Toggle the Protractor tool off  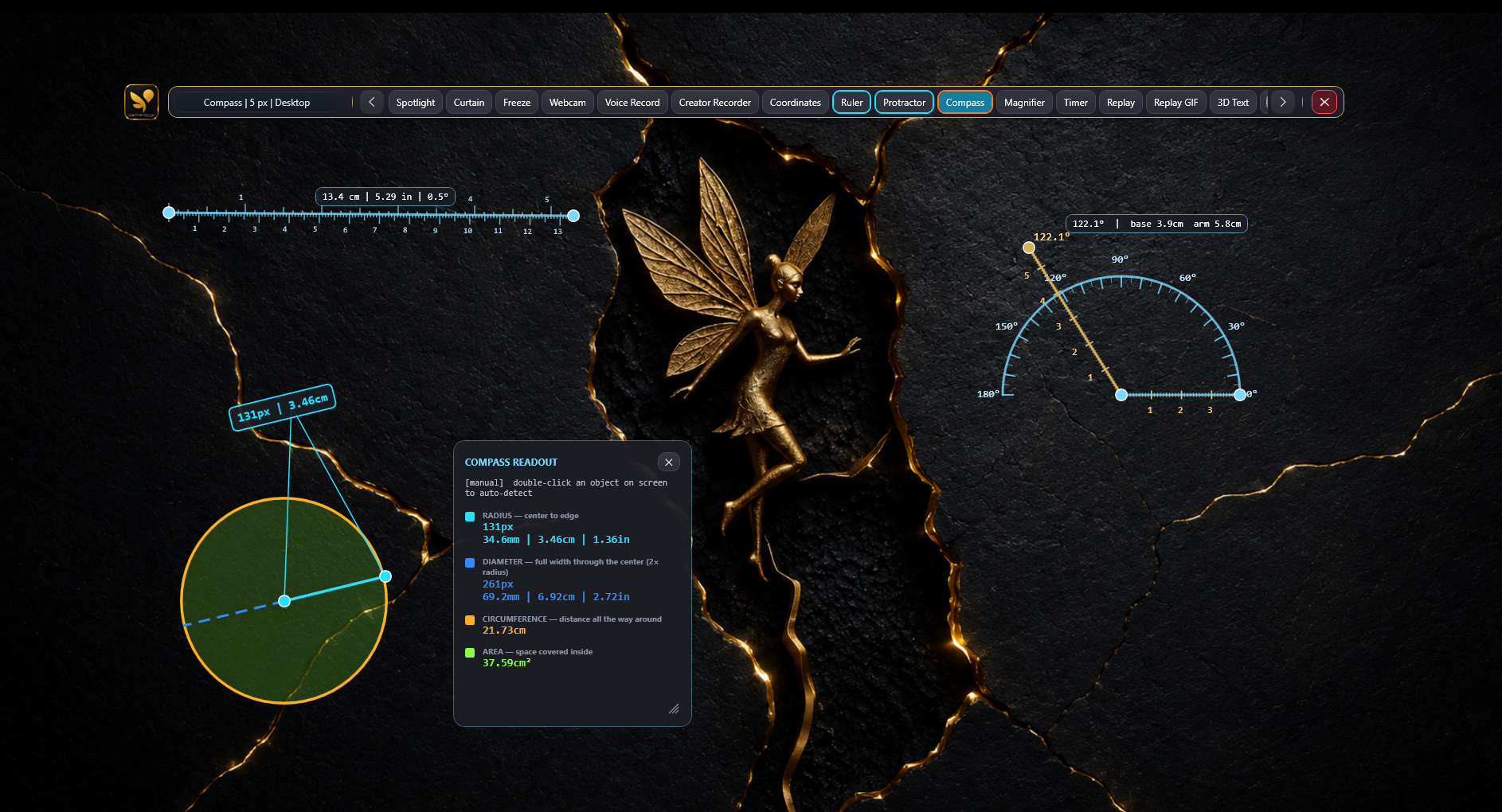tap(905, 102)
